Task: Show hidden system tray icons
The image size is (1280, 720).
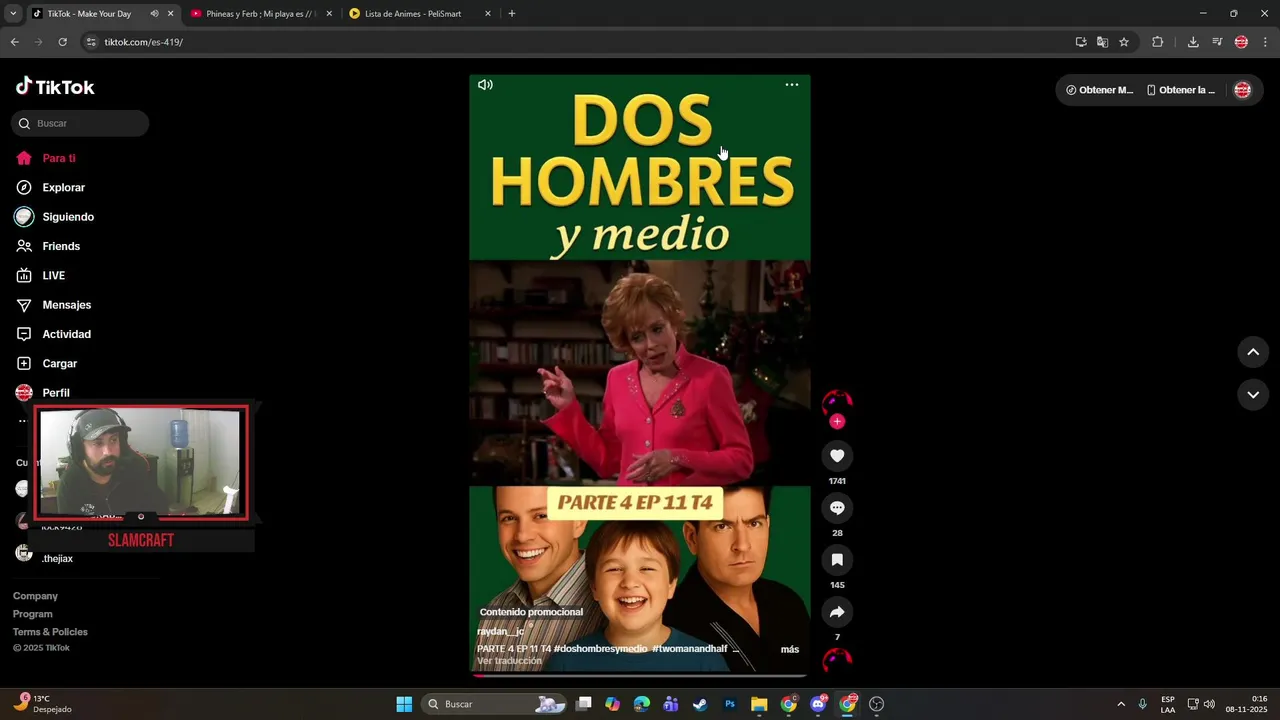Action: coord(1120,704)
